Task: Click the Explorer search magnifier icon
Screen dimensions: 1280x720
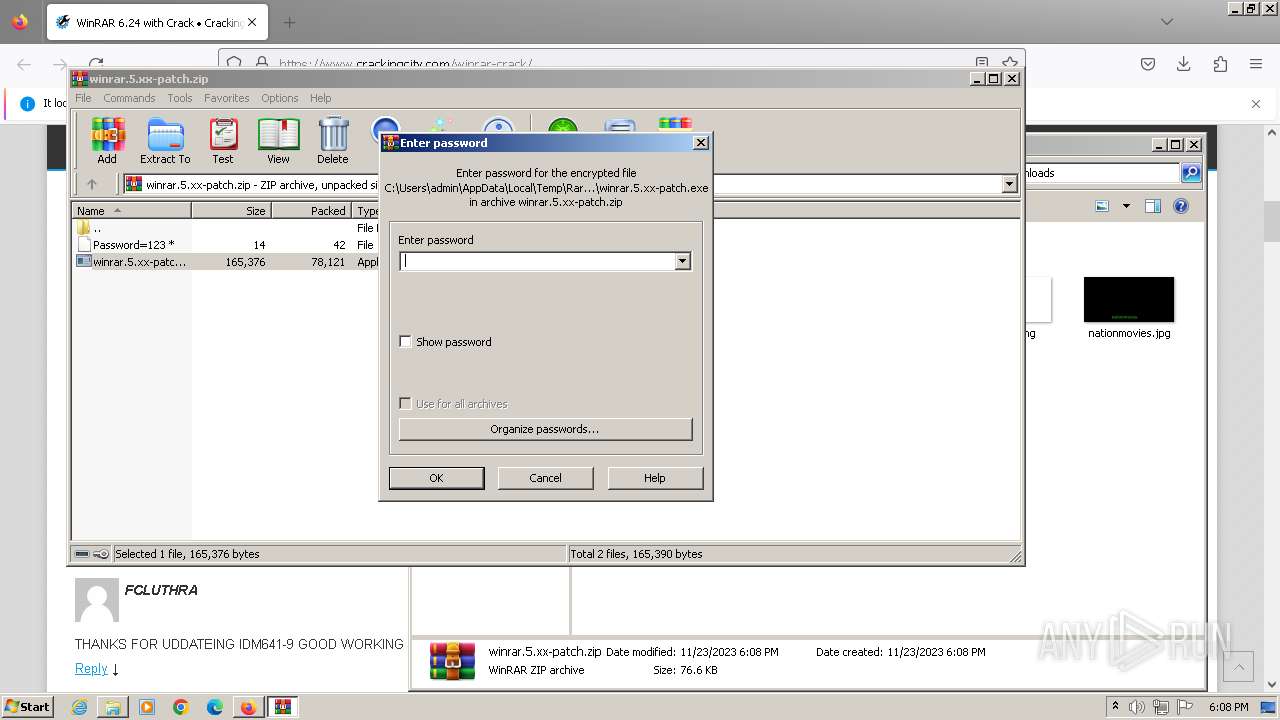Action: (x=1191, y=173)
